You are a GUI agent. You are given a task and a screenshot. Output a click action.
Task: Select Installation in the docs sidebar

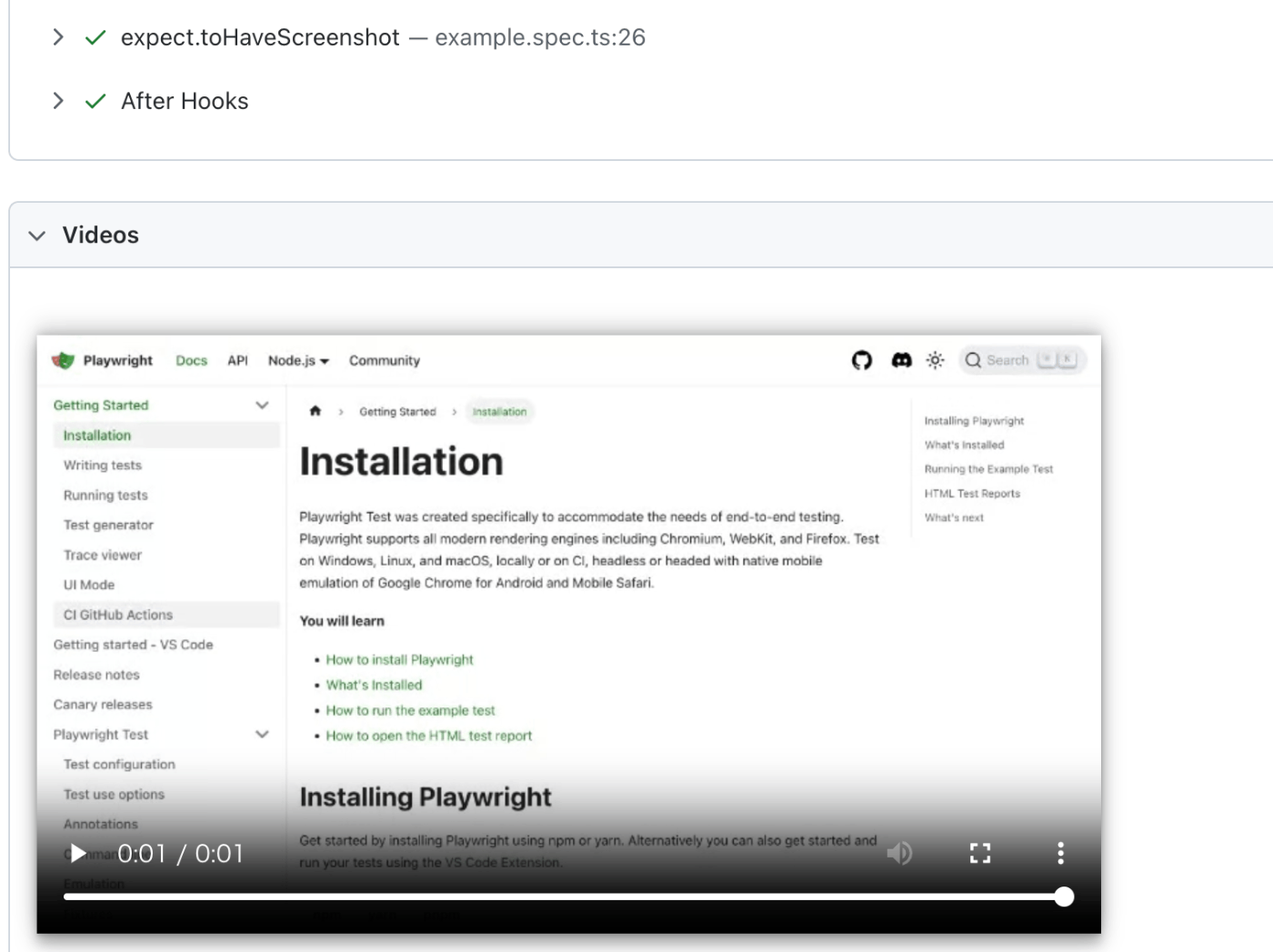coord(166,436)
